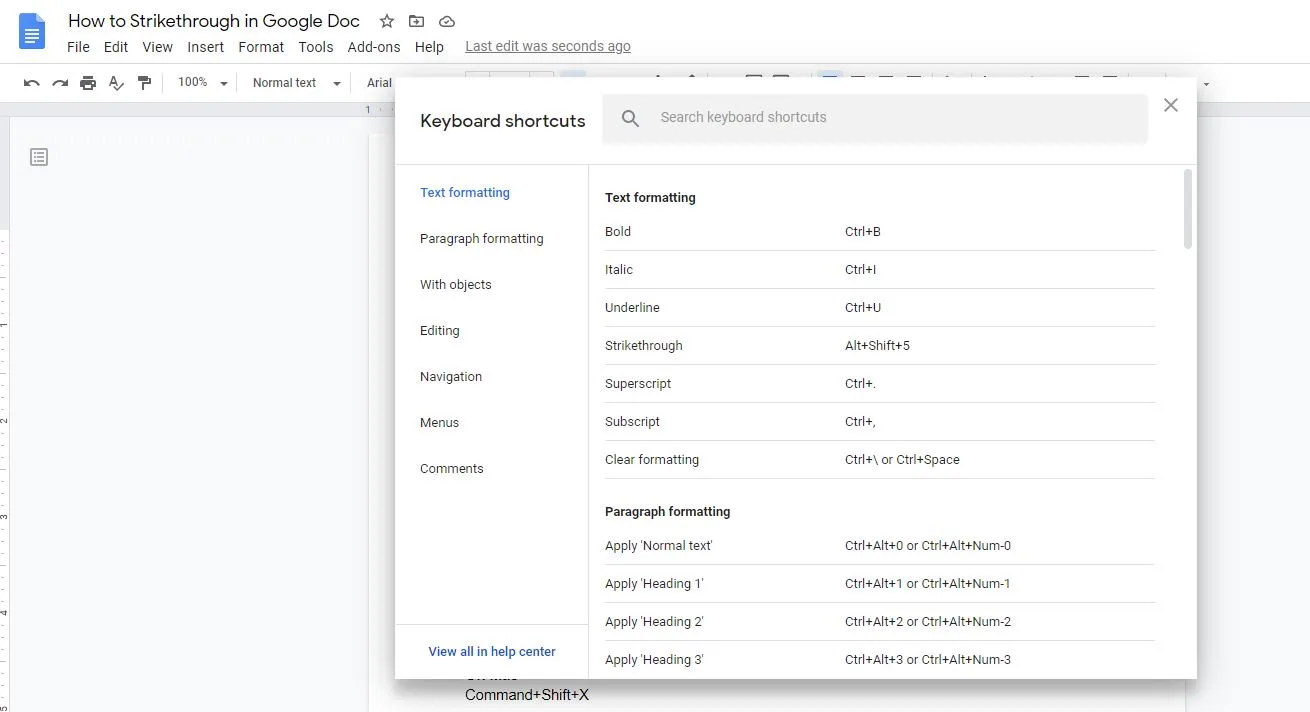The image size is (1310, 712).
Task: Click the Redo toolbar icon
Action: (x=60, y=83)
